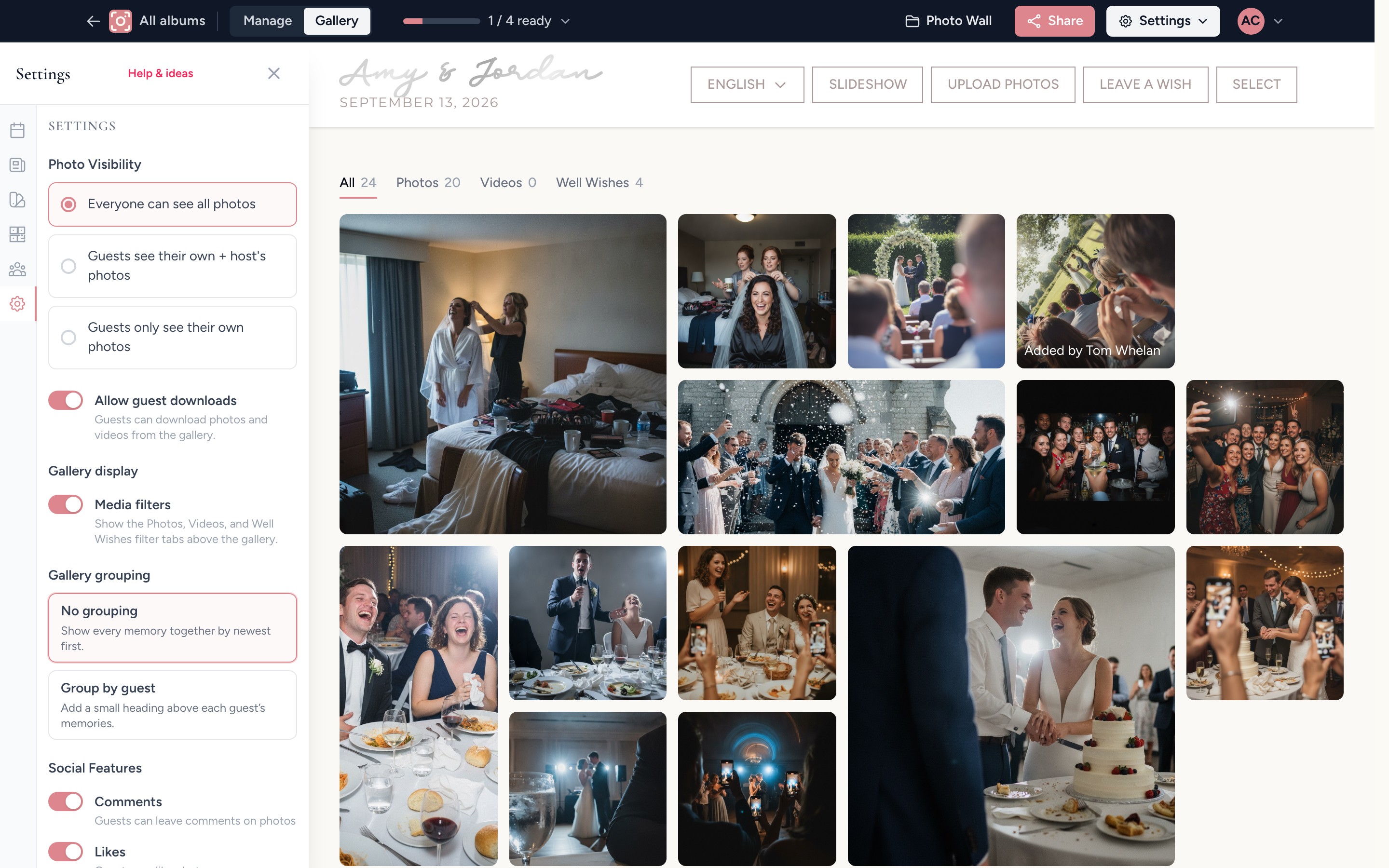This screenshot has height=868, width=1389.
Task: Open the newspaper-style sidebar icon
Action: point(17,165)
